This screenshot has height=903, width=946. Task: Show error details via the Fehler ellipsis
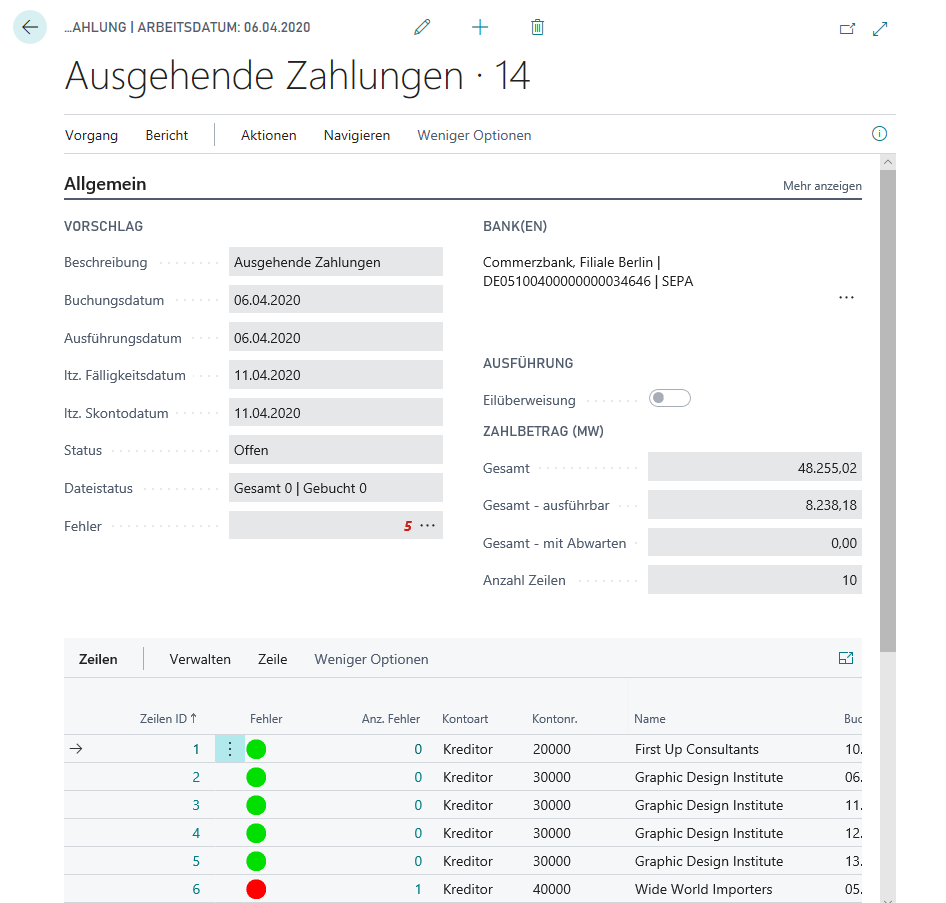click(430, 525)
